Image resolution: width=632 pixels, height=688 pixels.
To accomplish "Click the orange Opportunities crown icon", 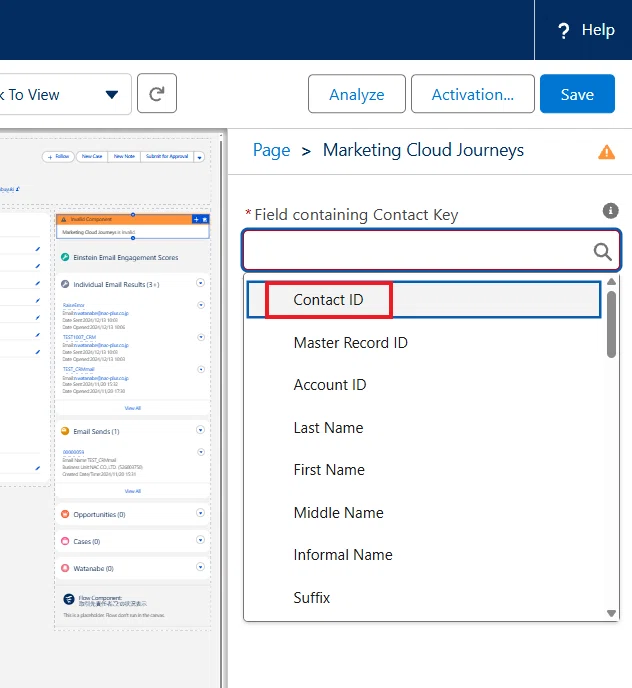I will pos(65,514).
